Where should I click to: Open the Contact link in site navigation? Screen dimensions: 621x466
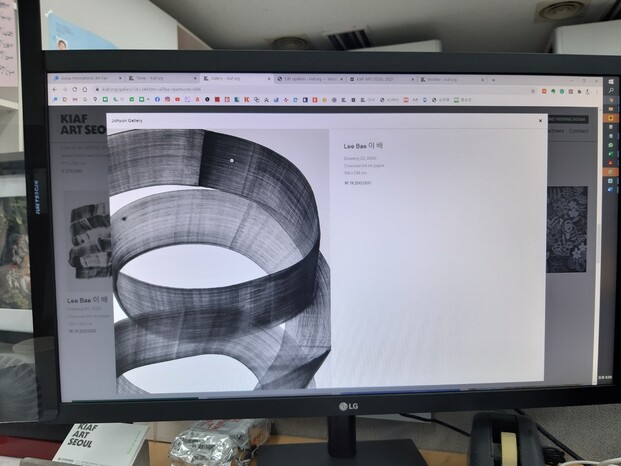[578, 131]
